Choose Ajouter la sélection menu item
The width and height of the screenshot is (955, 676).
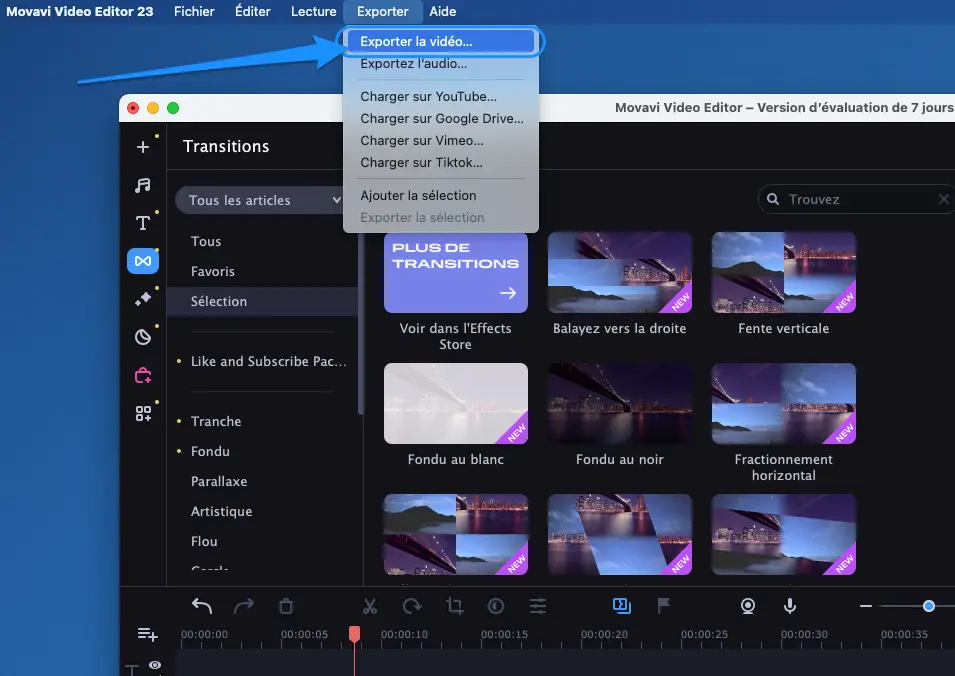[441, 195]
